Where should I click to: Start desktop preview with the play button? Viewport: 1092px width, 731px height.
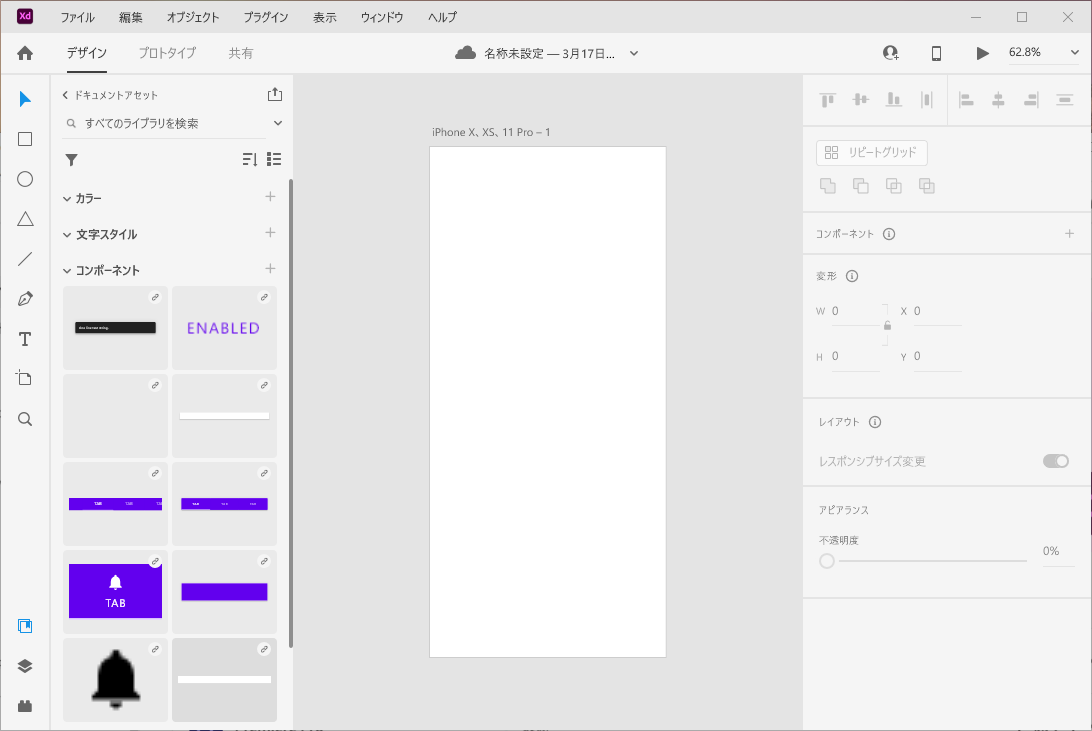(982, 53)
